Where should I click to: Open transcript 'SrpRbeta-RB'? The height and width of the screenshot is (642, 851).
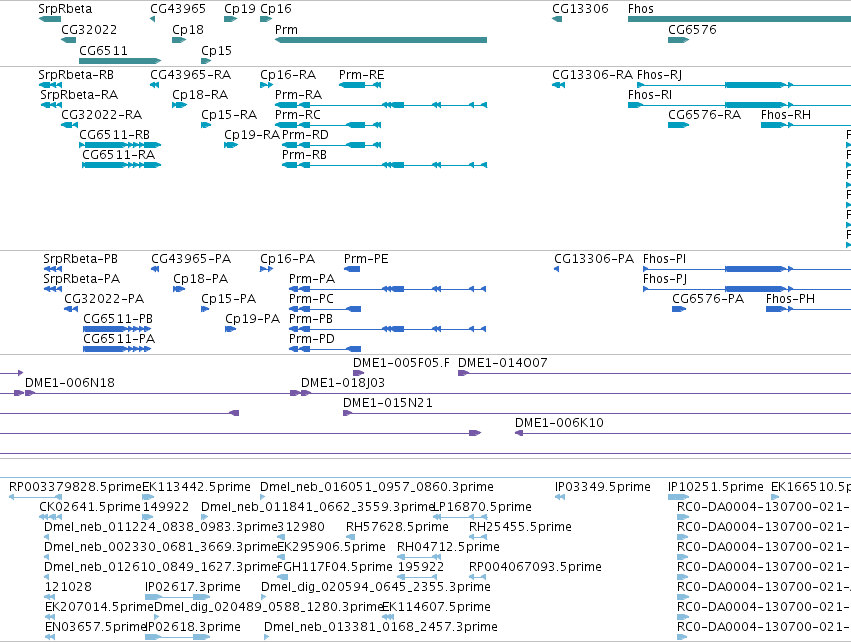tap(76, 74)
